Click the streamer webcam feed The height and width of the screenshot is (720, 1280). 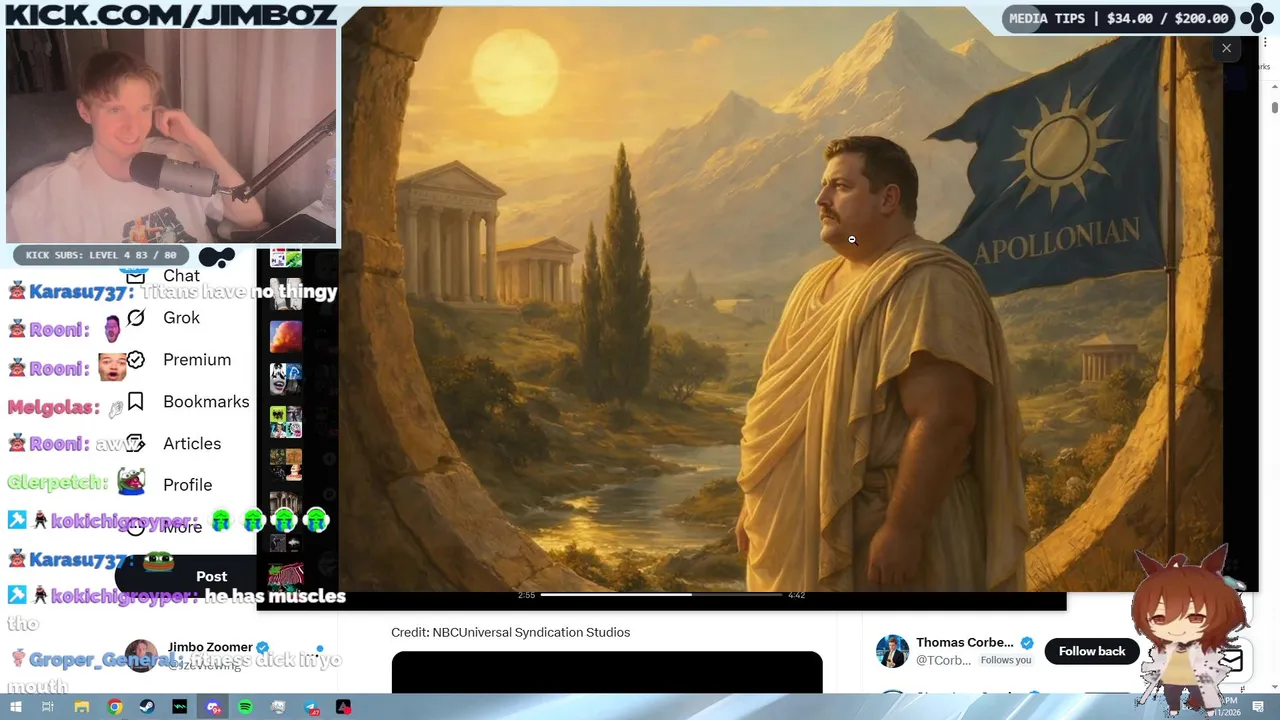[171, 135]
